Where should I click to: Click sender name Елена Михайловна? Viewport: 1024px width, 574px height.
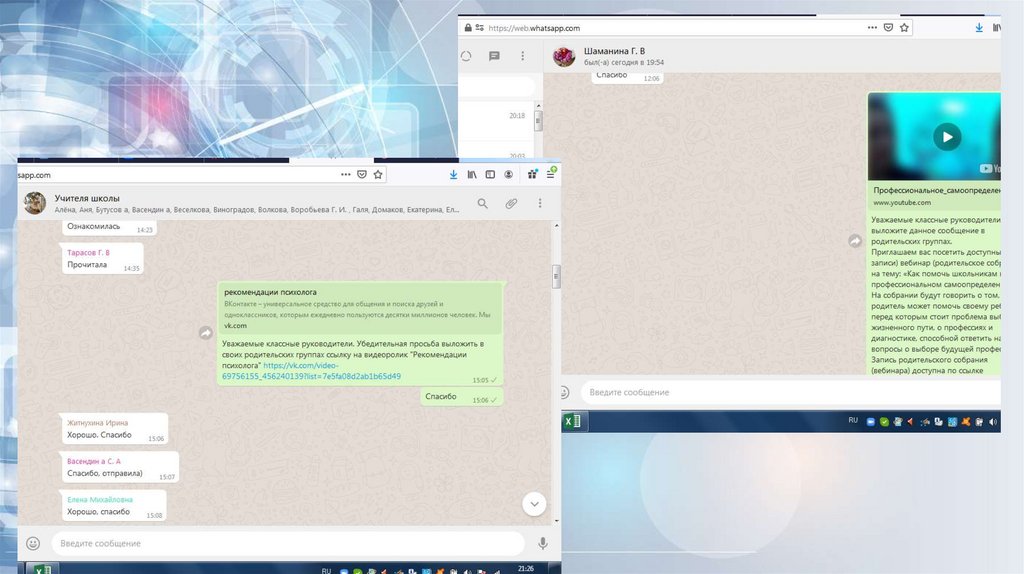coord(99,500)
